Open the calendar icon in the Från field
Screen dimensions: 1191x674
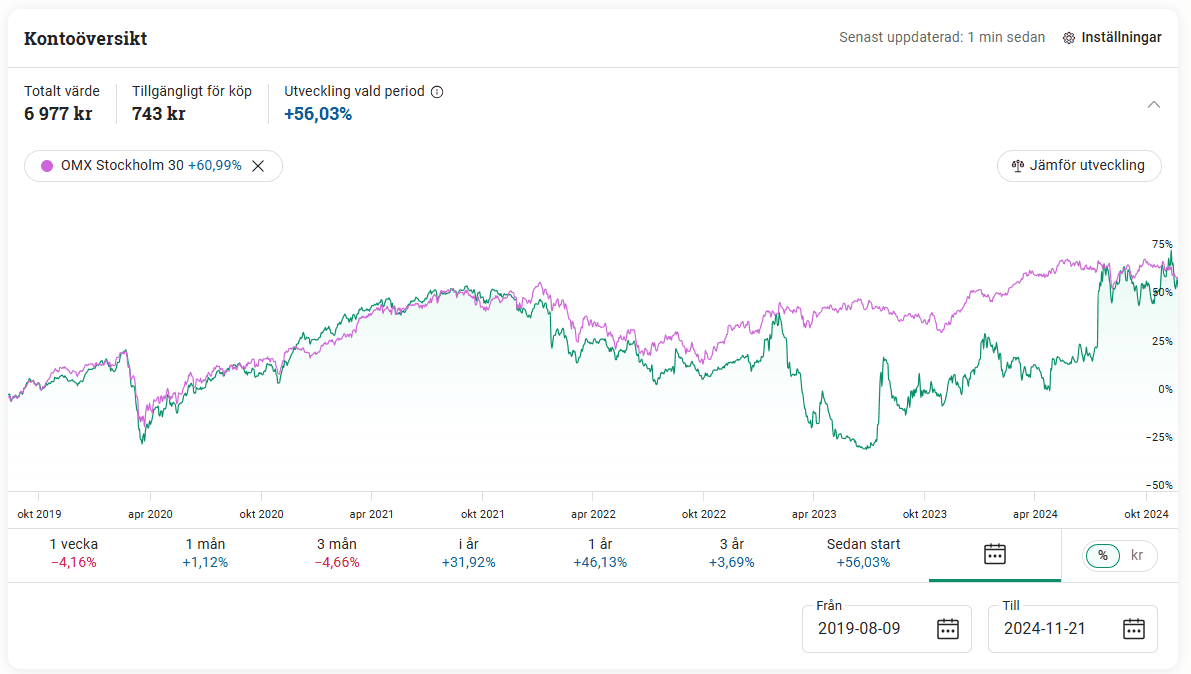pos(947,629)
